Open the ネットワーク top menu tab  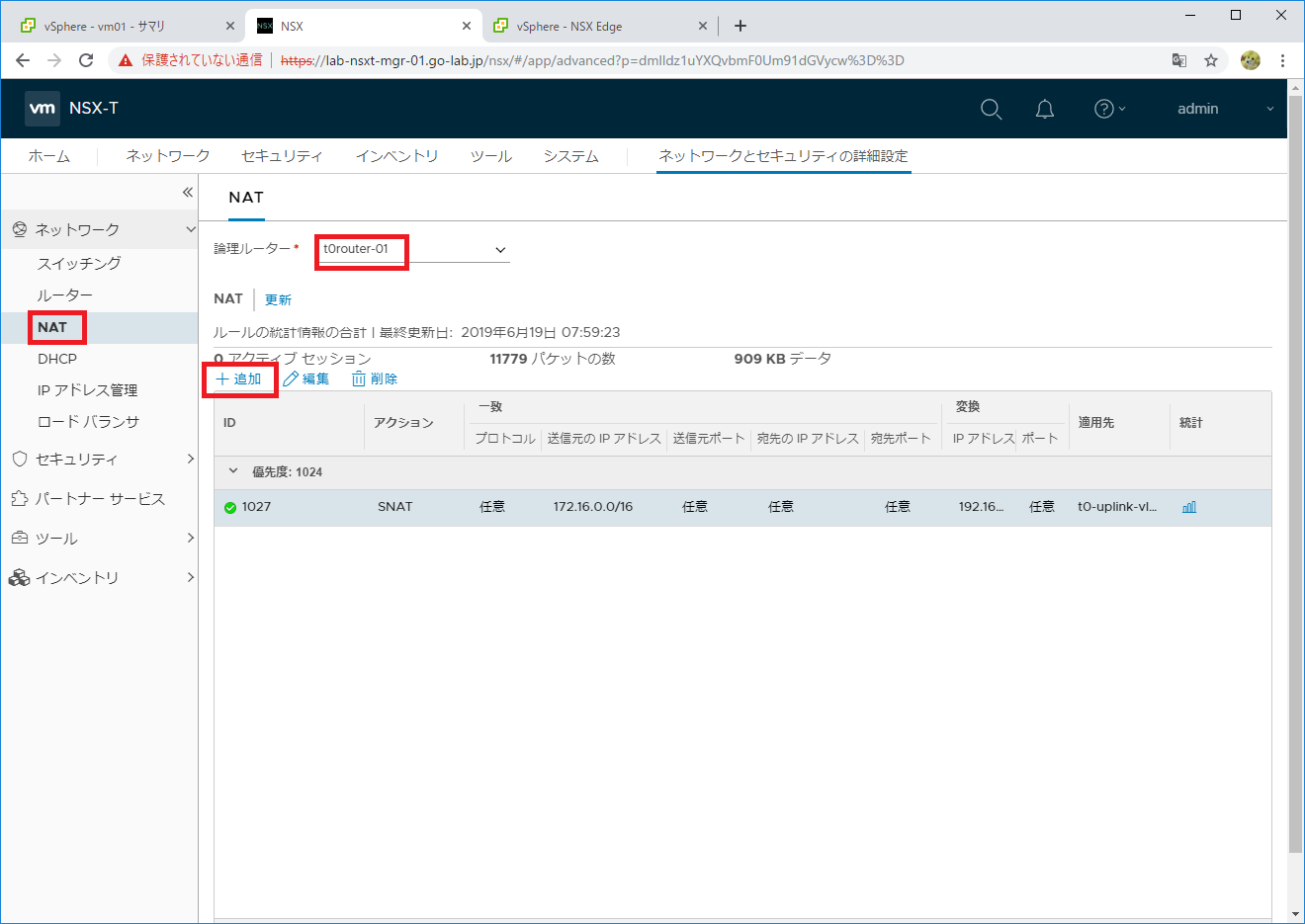(168, 156)
